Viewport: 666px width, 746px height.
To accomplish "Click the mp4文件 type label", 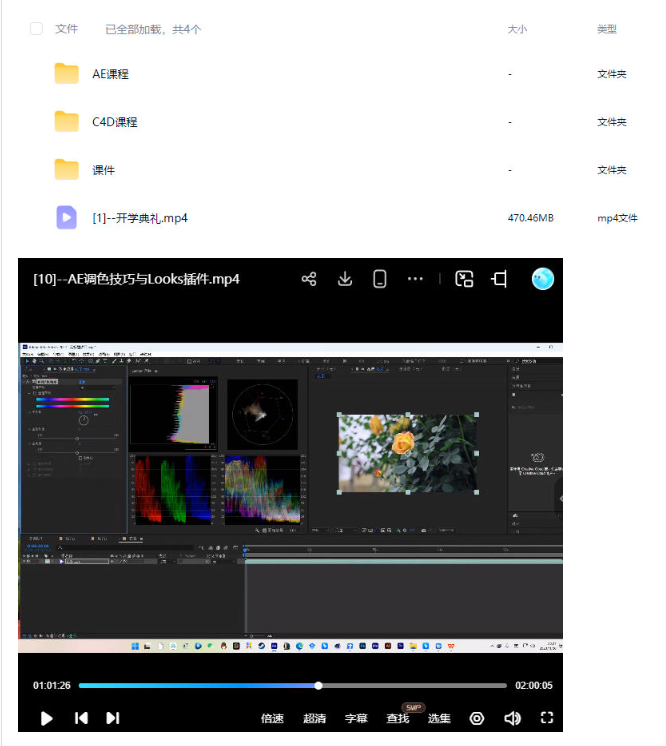I will click(x=617, y=218).
